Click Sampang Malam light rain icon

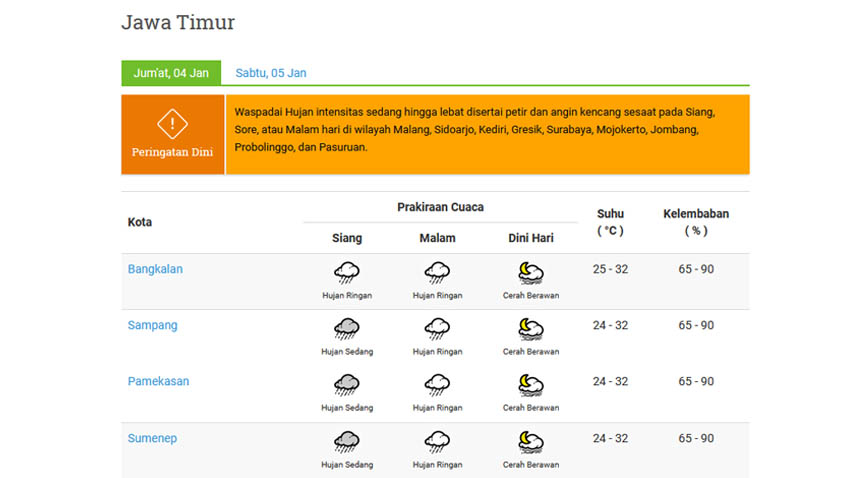tap(437, 329)
